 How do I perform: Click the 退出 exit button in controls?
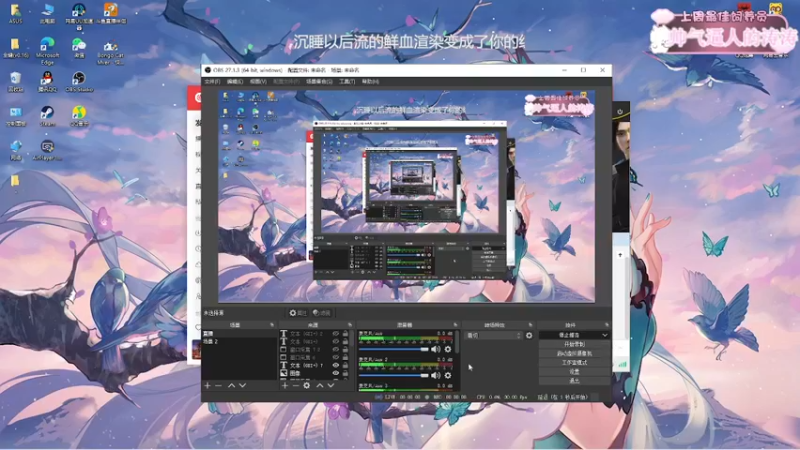coord(574,381)
